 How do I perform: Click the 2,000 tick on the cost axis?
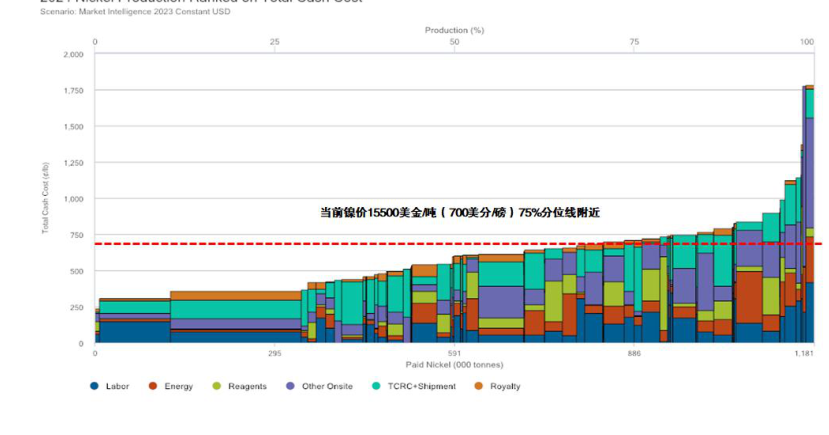[x=73, y=54]
